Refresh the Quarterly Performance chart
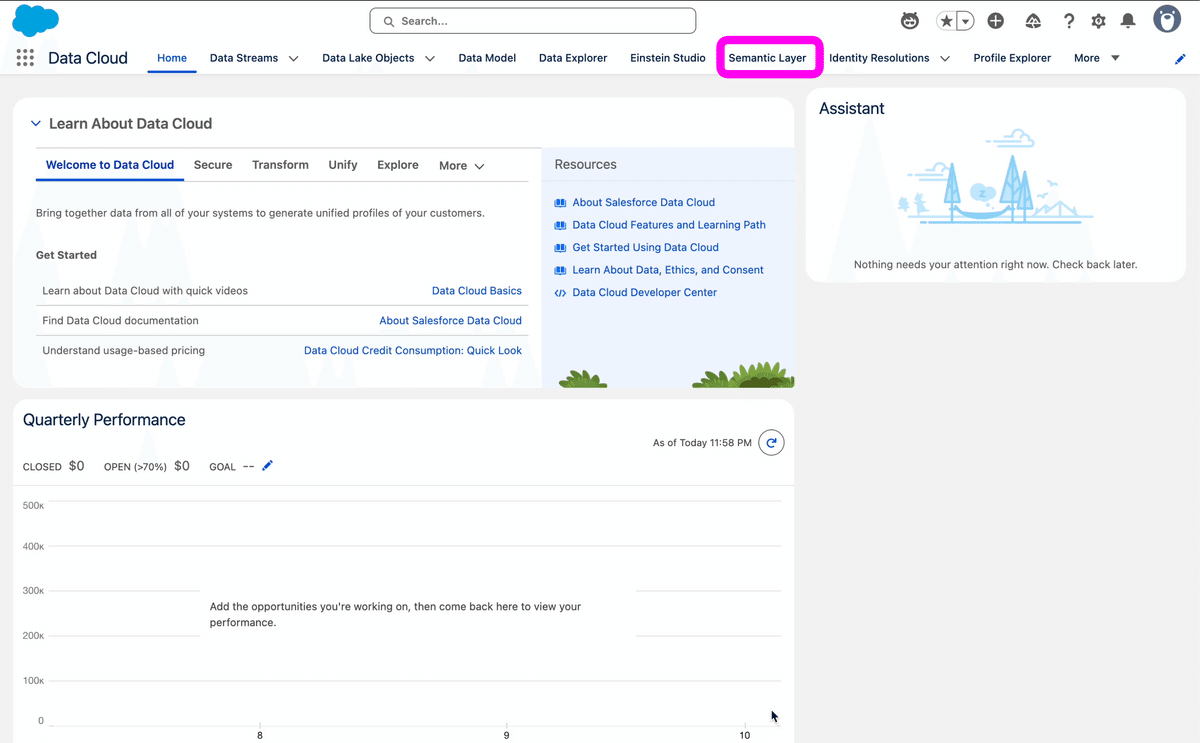The image size is (1200, 743). point(770,442)
